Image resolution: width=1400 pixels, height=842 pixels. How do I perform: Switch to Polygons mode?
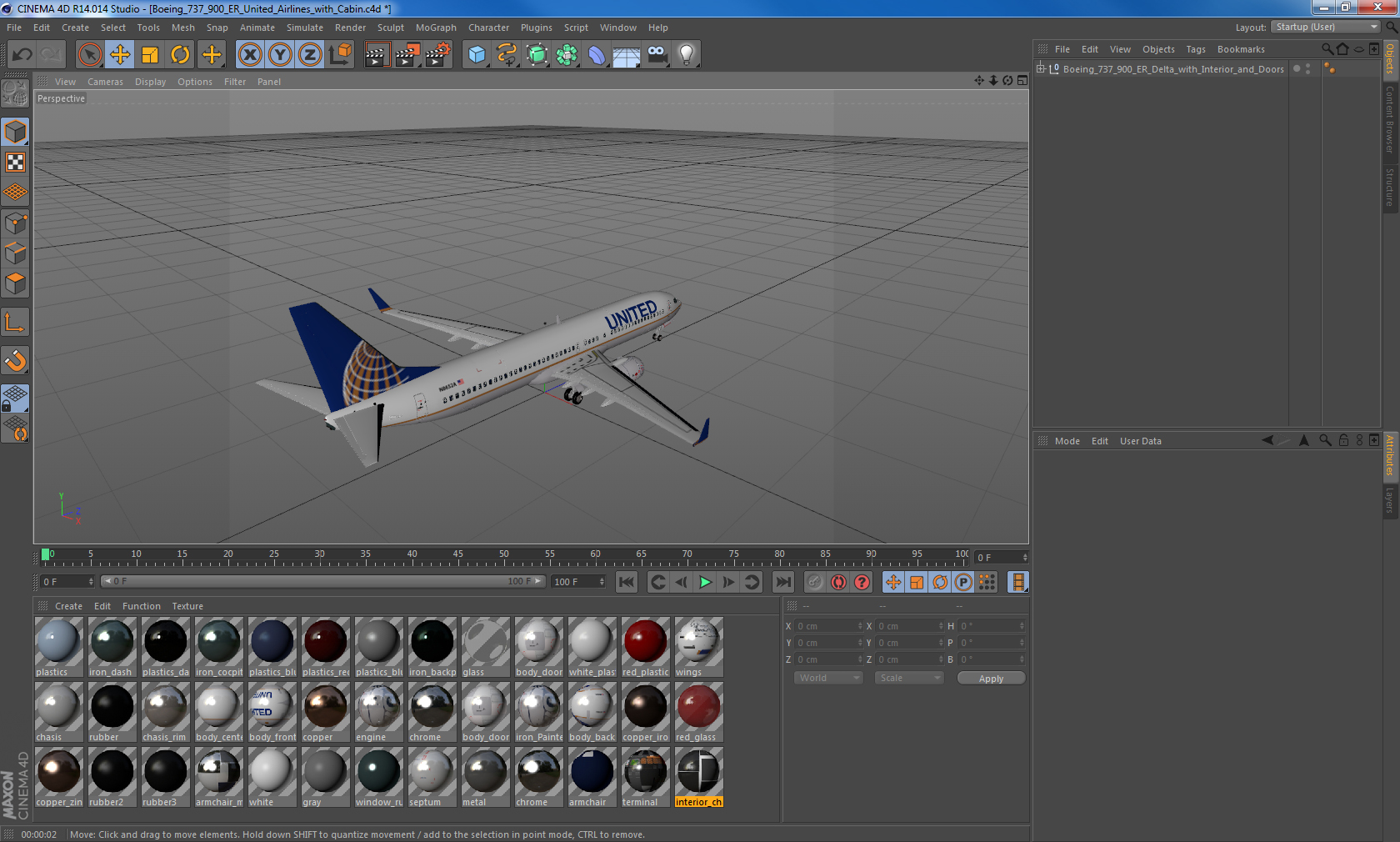15,283
